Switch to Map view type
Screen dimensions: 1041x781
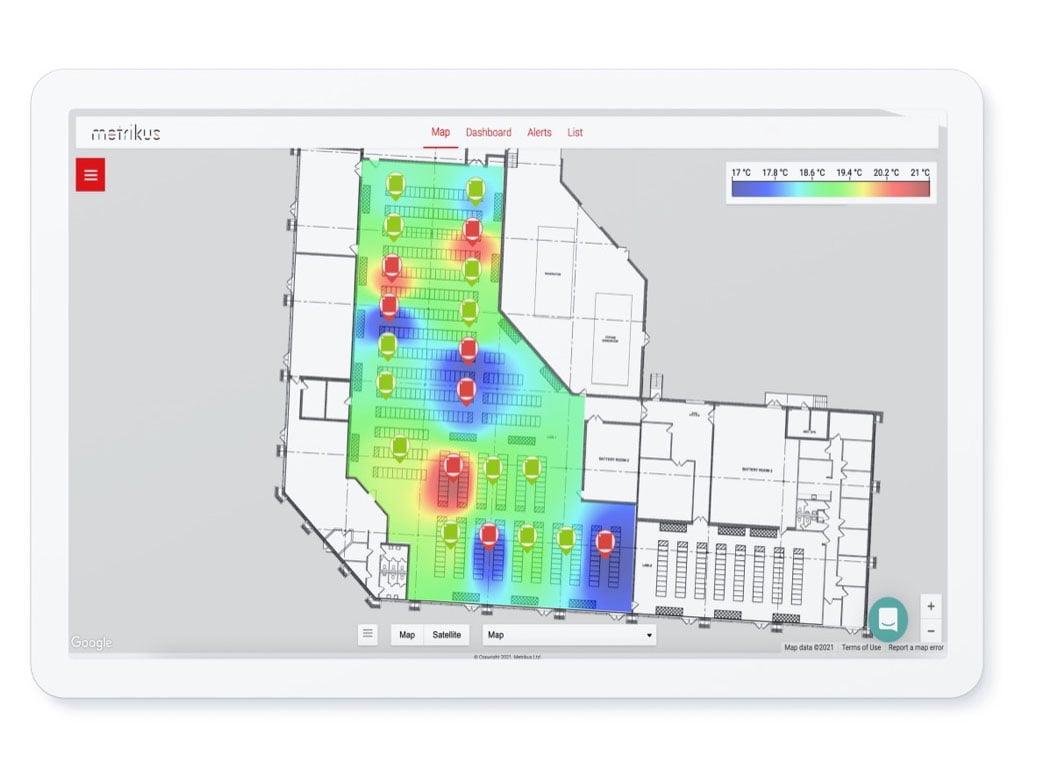click(407, 635)
